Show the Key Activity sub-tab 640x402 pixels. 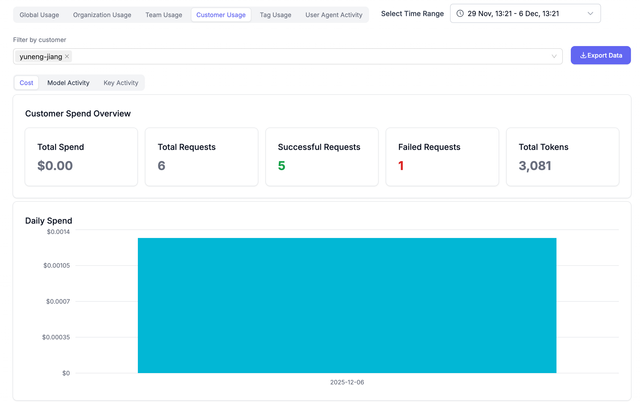121,83
